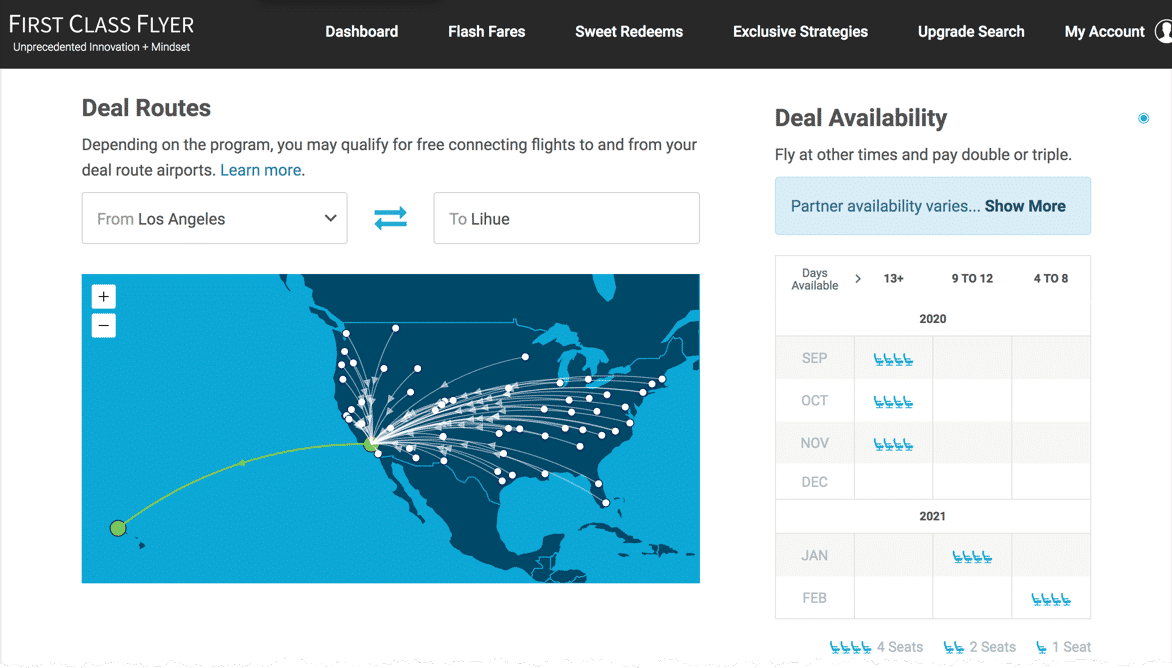Expand partner availability with Show More

pos(1025,206)
